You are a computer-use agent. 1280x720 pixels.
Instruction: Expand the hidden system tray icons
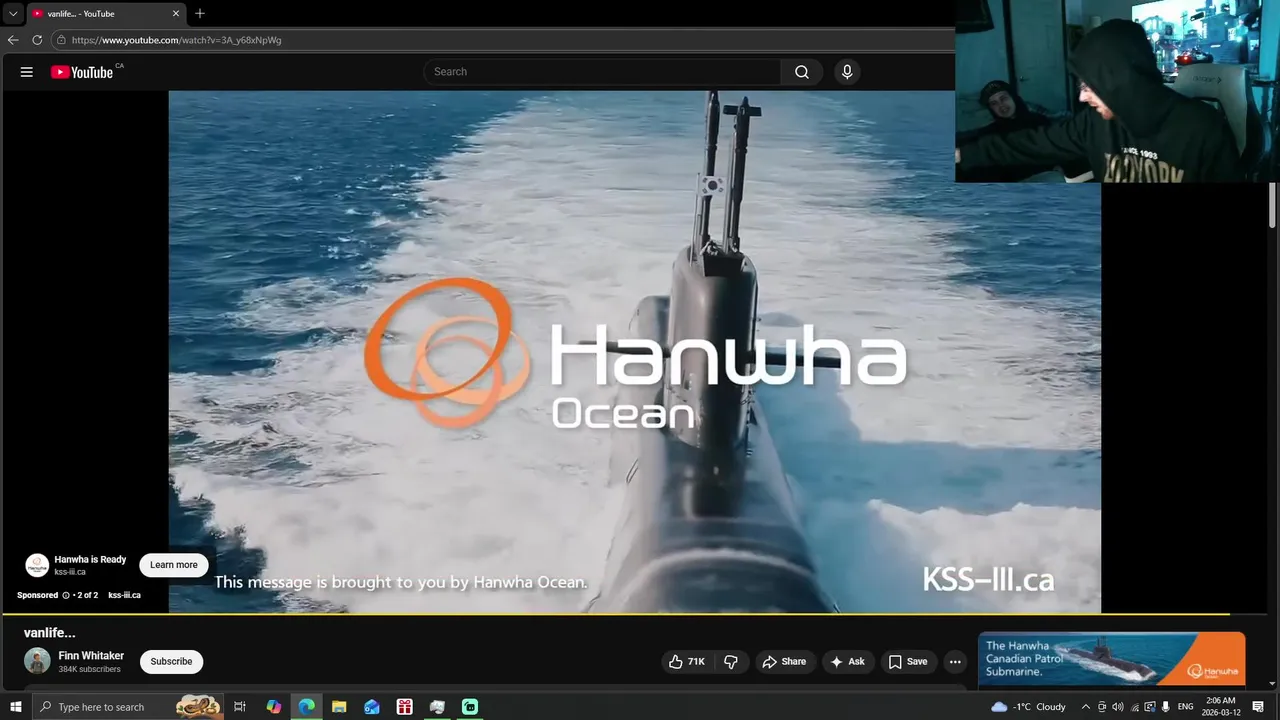click(x=1086, y=707)
